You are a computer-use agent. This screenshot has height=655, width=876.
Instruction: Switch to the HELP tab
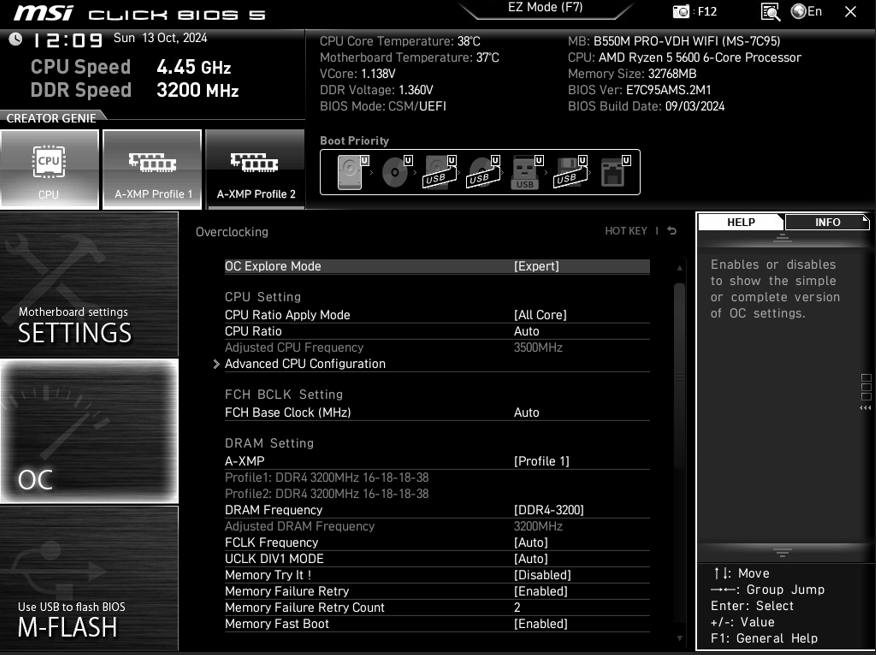tap(741, 222)
